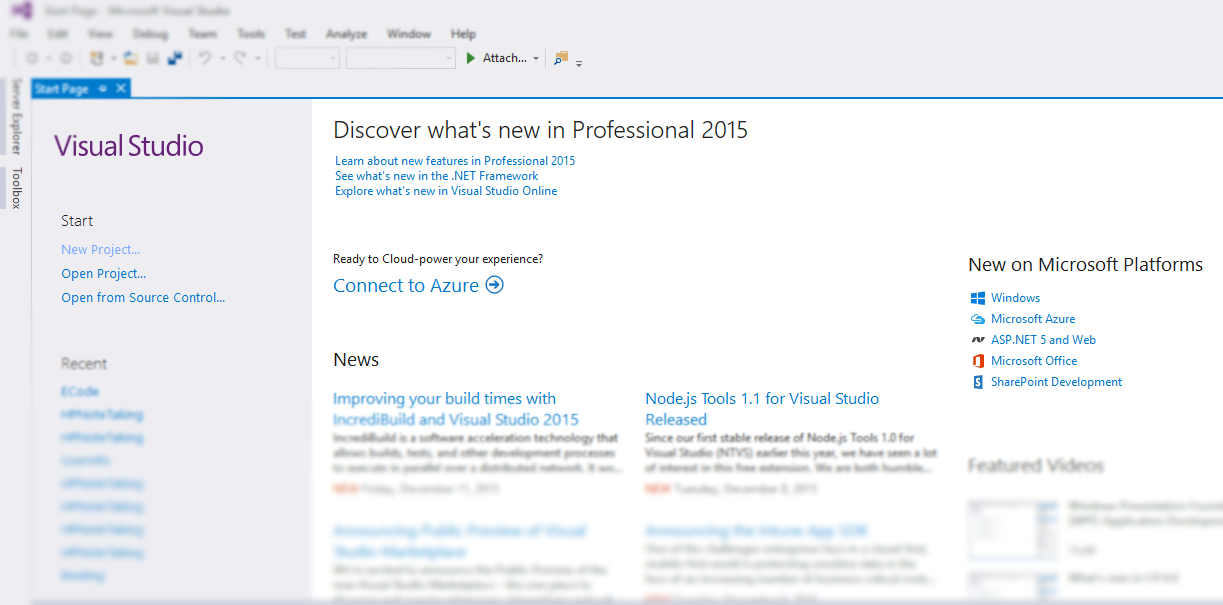The width and height of the screenshot is (1223, 605).
Task: Click the Navigate Forward toolbar icon
Action: click(66, 59)
